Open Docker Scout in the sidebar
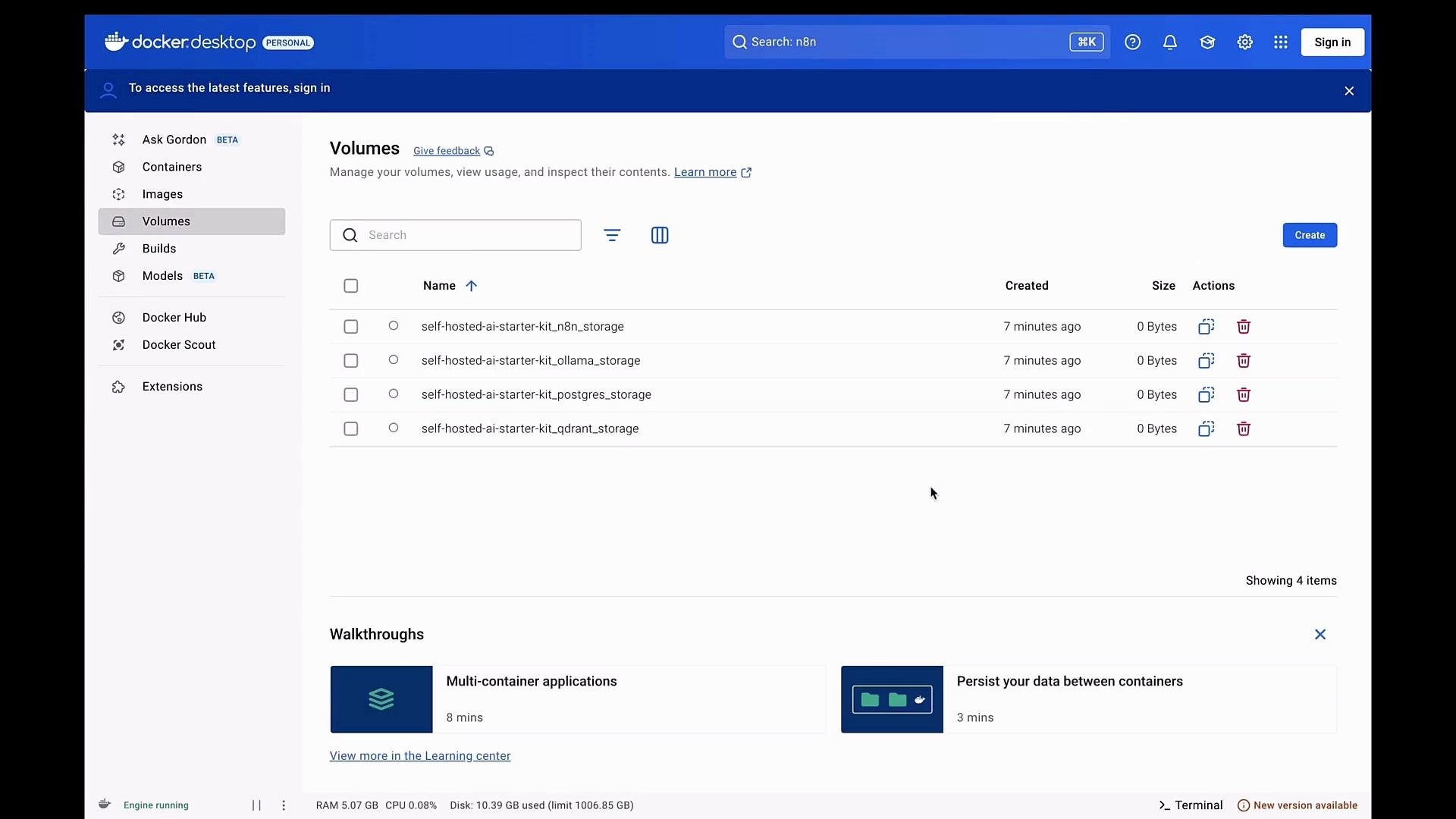The image size is (1456, 819). click(x=191, y=345)
